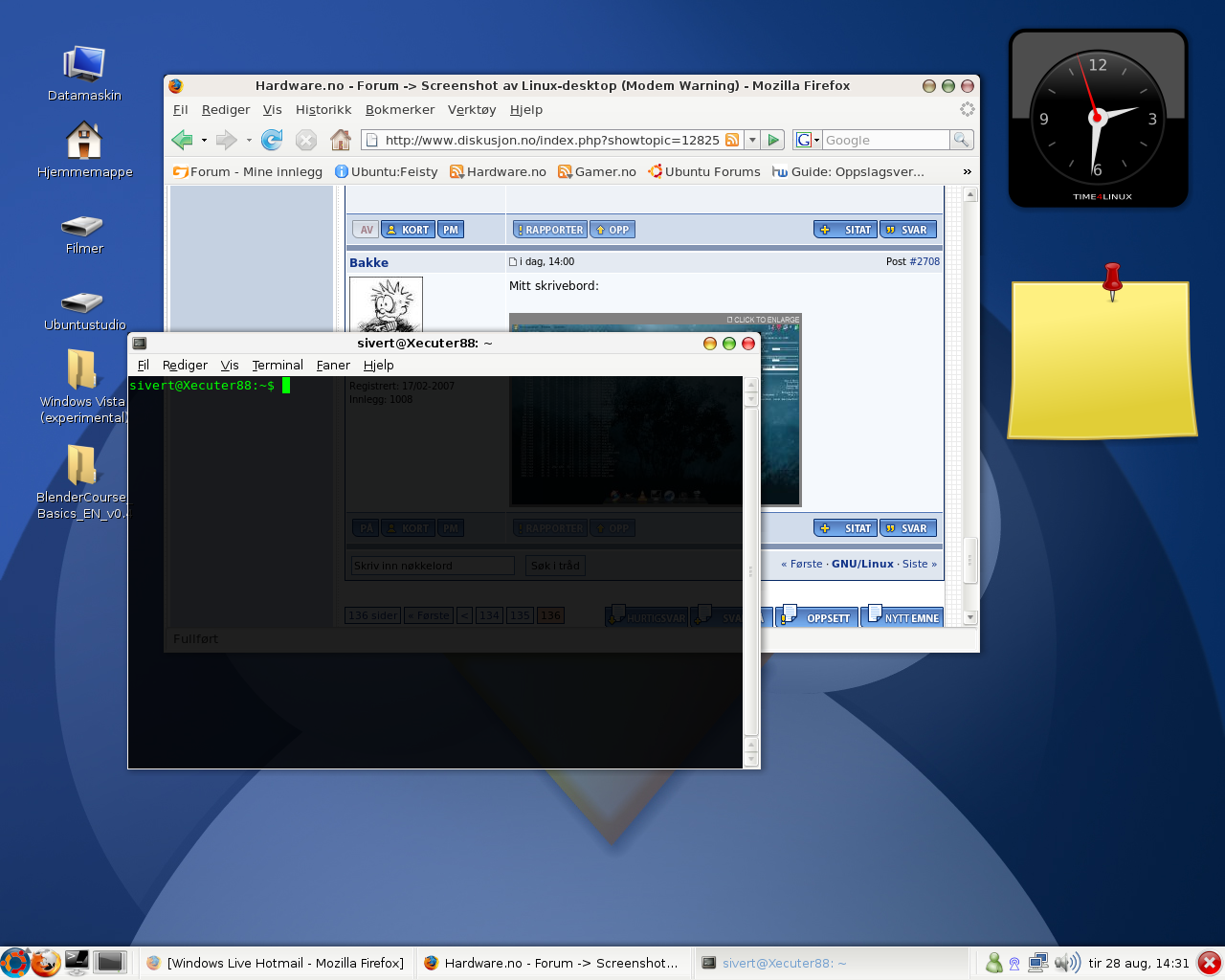Switch to sivert@Xecuter88 terminal taskbar item
The image size is (1225, 980).
(x=831, y=963)
